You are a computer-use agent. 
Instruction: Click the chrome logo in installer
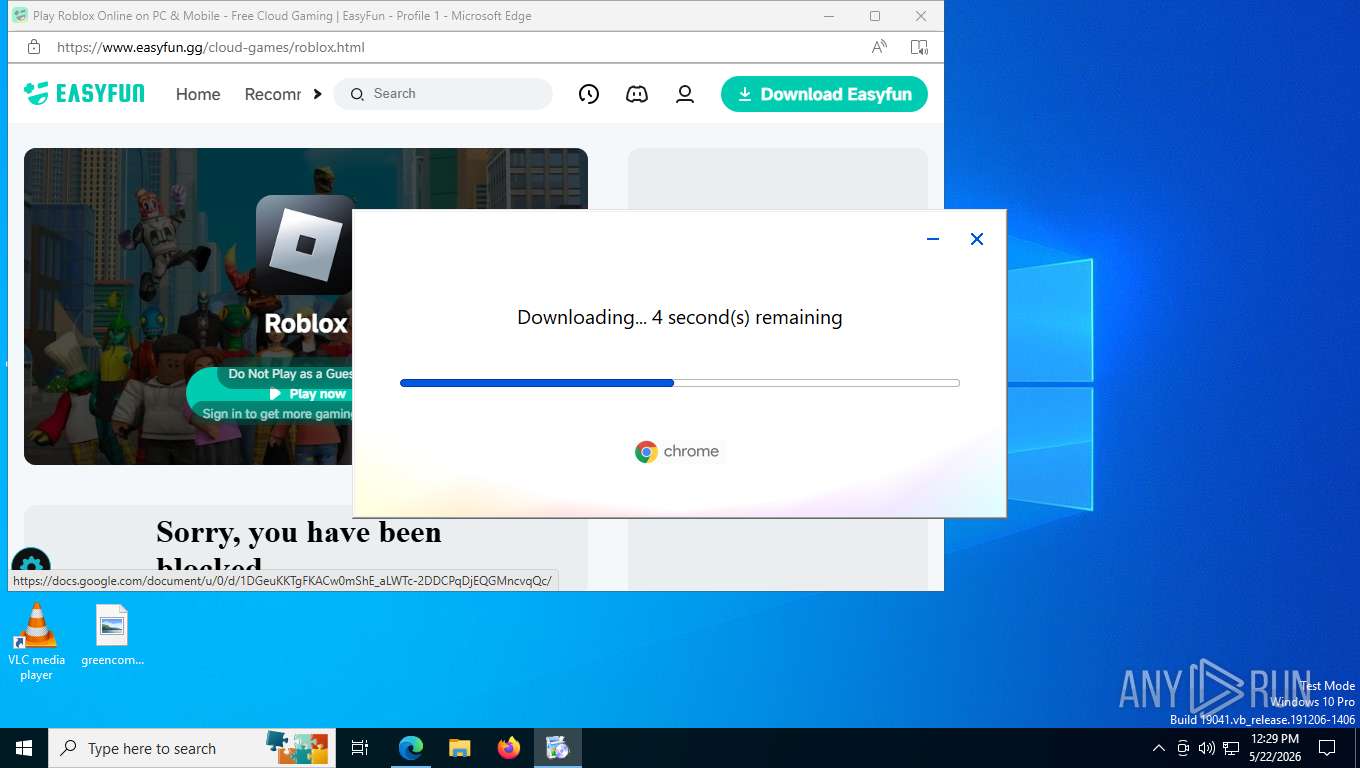pos(677,452)
